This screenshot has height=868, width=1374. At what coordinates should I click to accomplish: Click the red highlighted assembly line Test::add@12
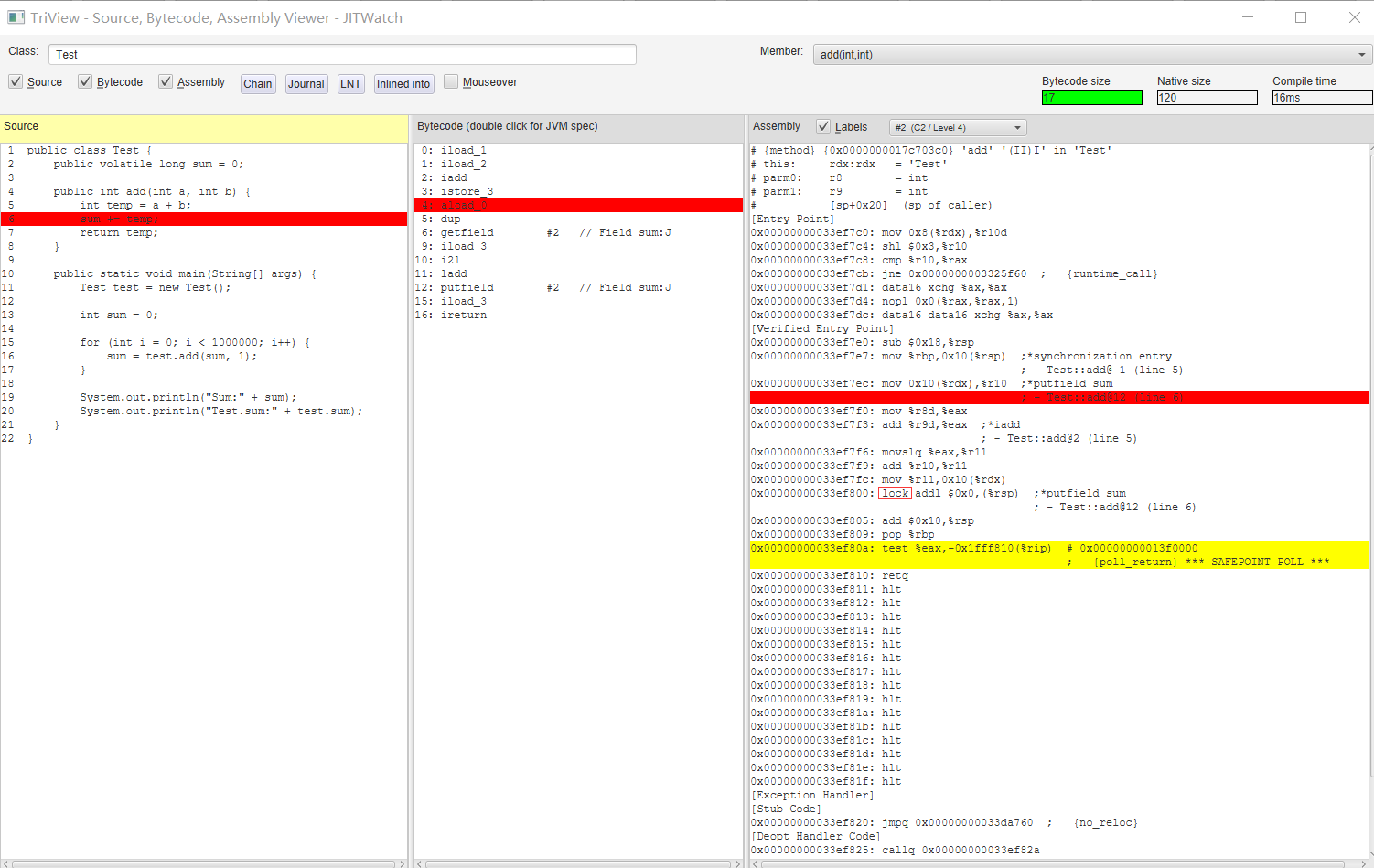[1059, 397]
